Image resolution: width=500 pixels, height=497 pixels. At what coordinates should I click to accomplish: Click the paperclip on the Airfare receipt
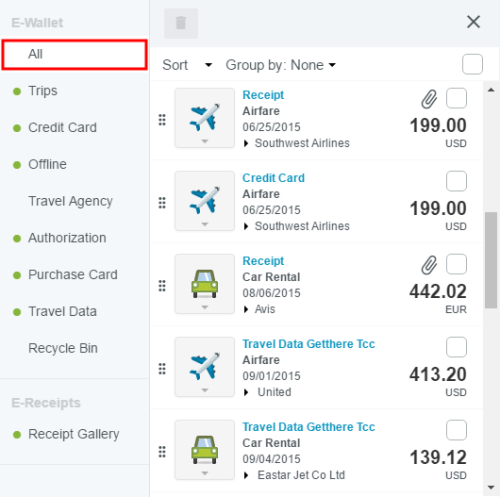[429, 99]
